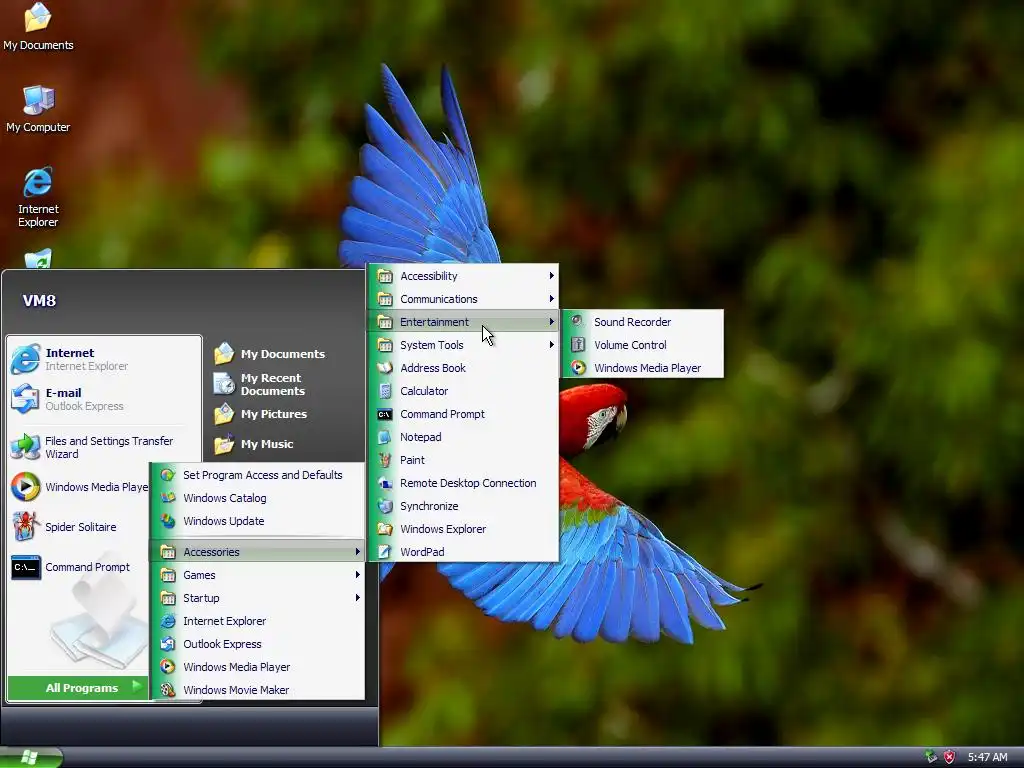Click the Entertainment submenu arrow

click(x=551, y=321)
